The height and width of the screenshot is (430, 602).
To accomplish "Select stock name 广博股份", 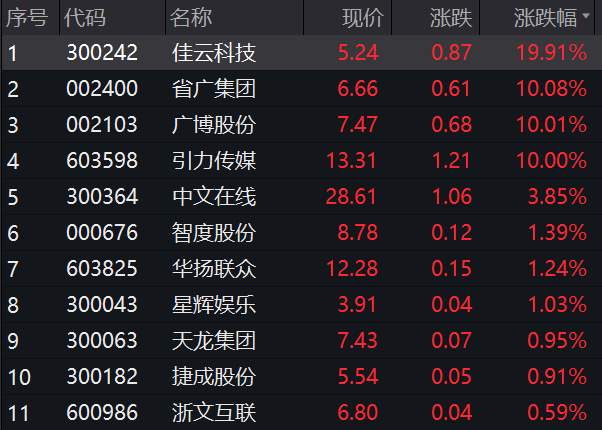I will (x=214, y=125).
